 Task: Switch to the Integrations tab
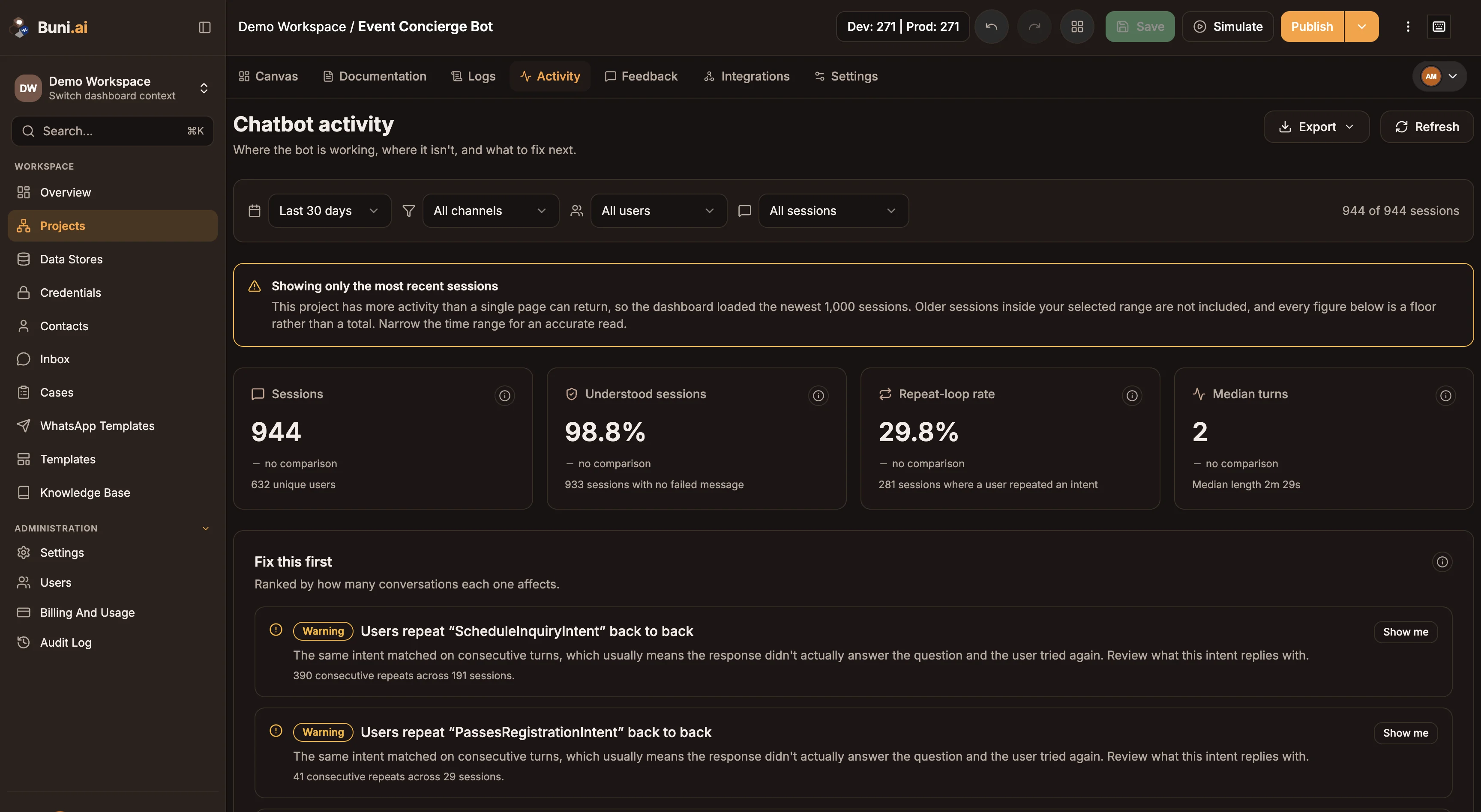747,76
